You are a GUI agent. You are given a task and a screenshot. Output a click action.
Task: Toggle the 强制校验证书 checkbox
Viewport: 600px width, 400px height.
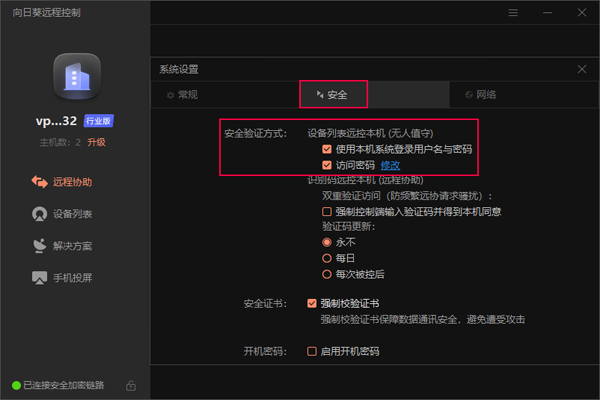(313, 303)
